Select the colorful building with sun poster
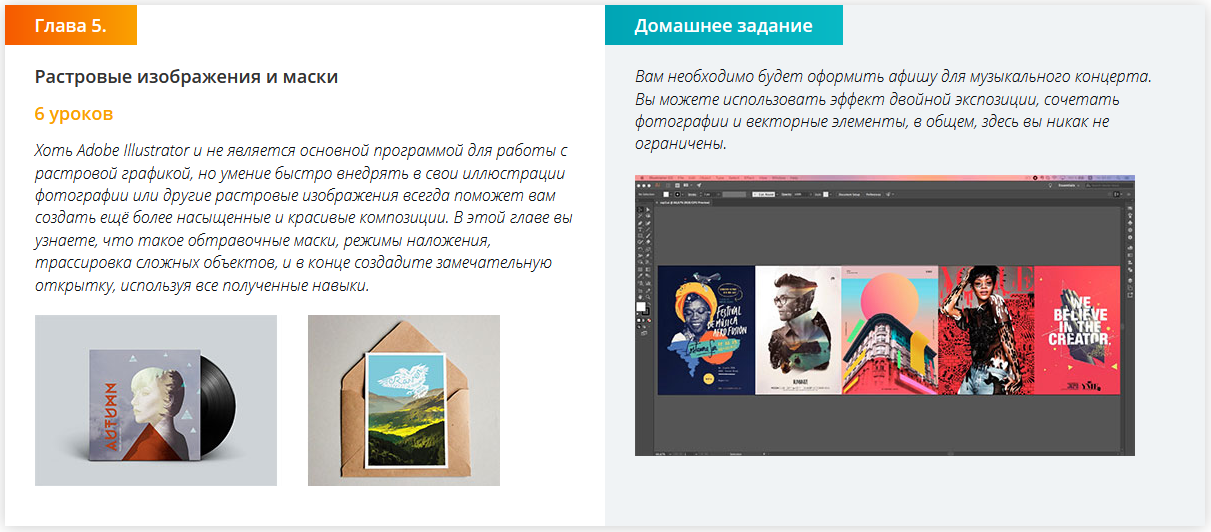Image resolution: width=1211 pixels, height=532 pixels. [890, 330]
